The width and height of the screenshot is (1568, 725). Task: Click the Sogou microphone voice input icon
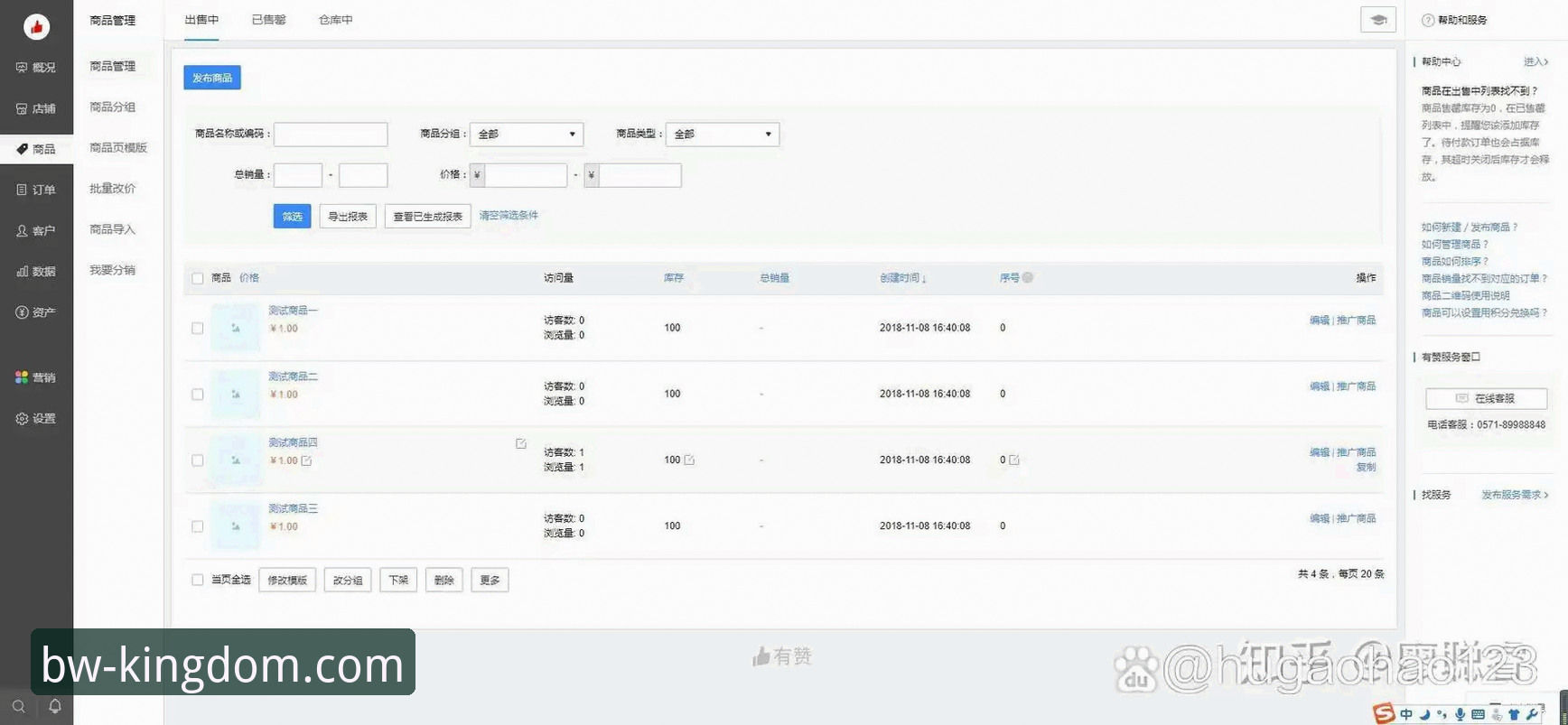pyautogui.click(x=1460, y=714)
